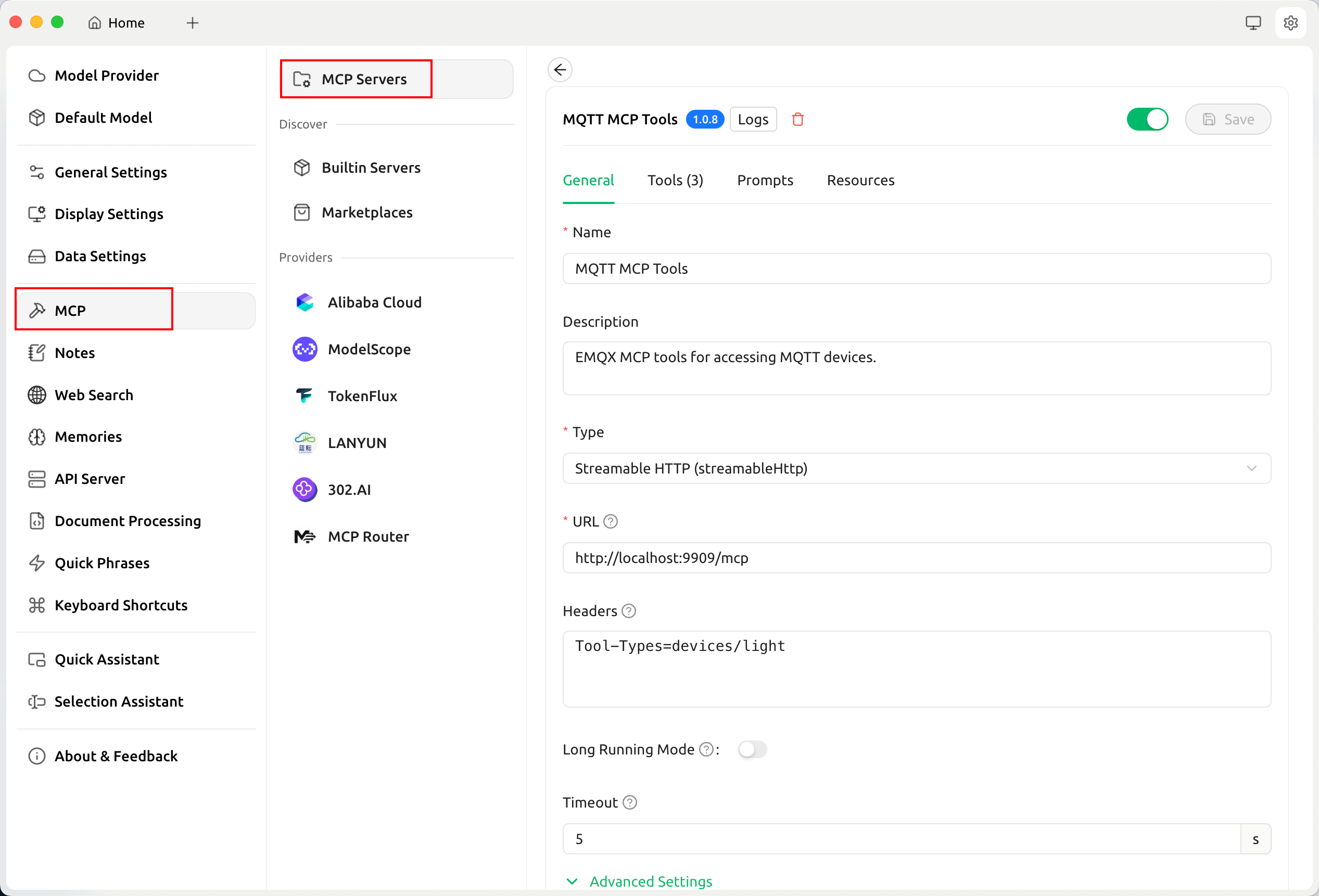Viewport: 1319px width, 896px height.
Task: Open settings gear in title bar
Action: [x=1290, y=23]
